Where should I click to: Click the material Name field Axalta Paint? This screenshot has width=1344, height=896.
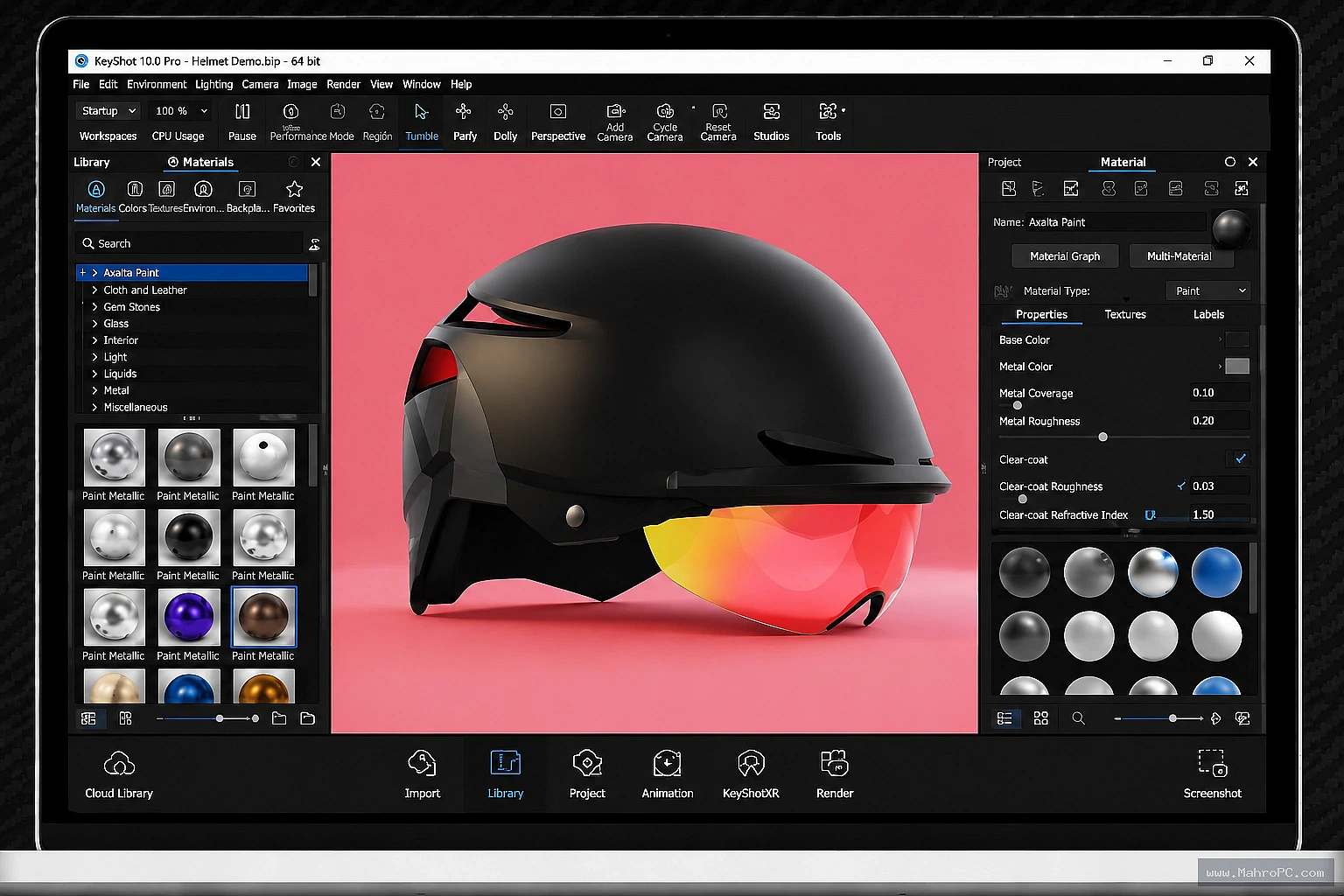pyautogui.click(x=1115, y=222)
